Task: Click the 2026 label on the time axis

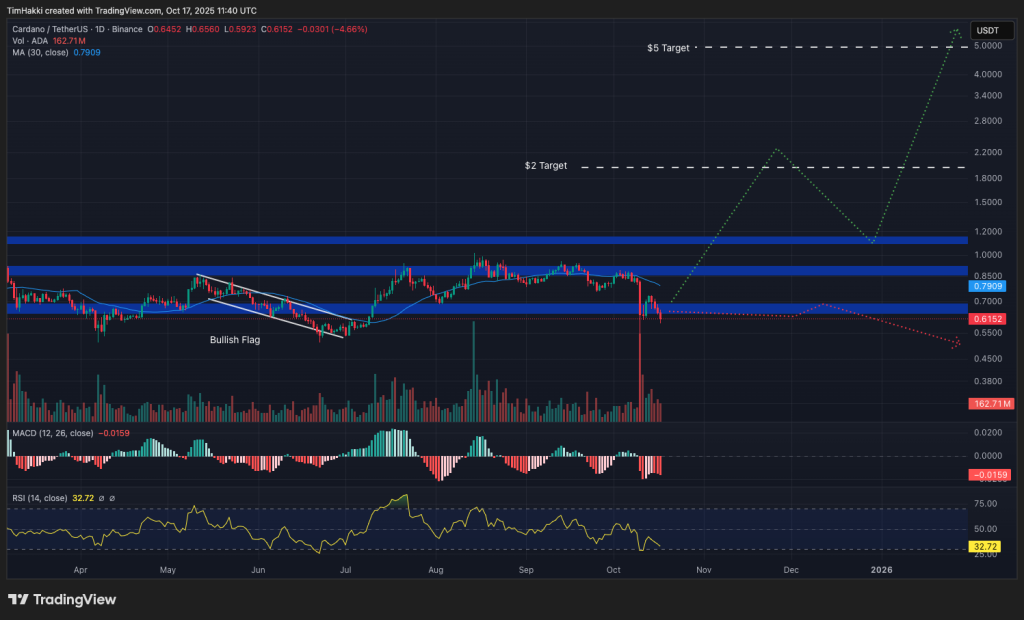Action: (x=881, y=569)
